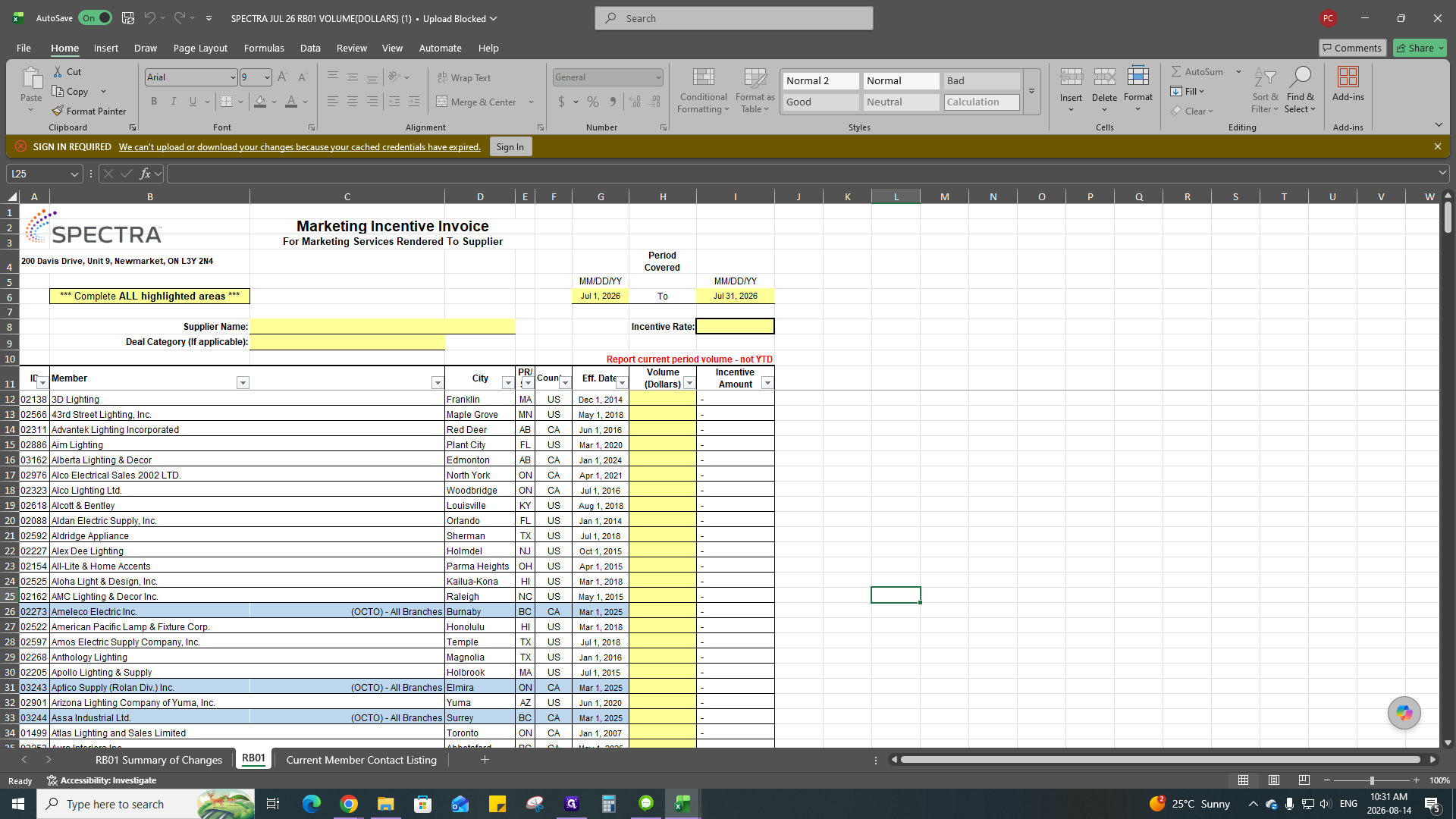Viewport: 1456px width, 819px height.
Task: Click the Format as Table icon
Action: pyautogui.click(x=755, y=90)
